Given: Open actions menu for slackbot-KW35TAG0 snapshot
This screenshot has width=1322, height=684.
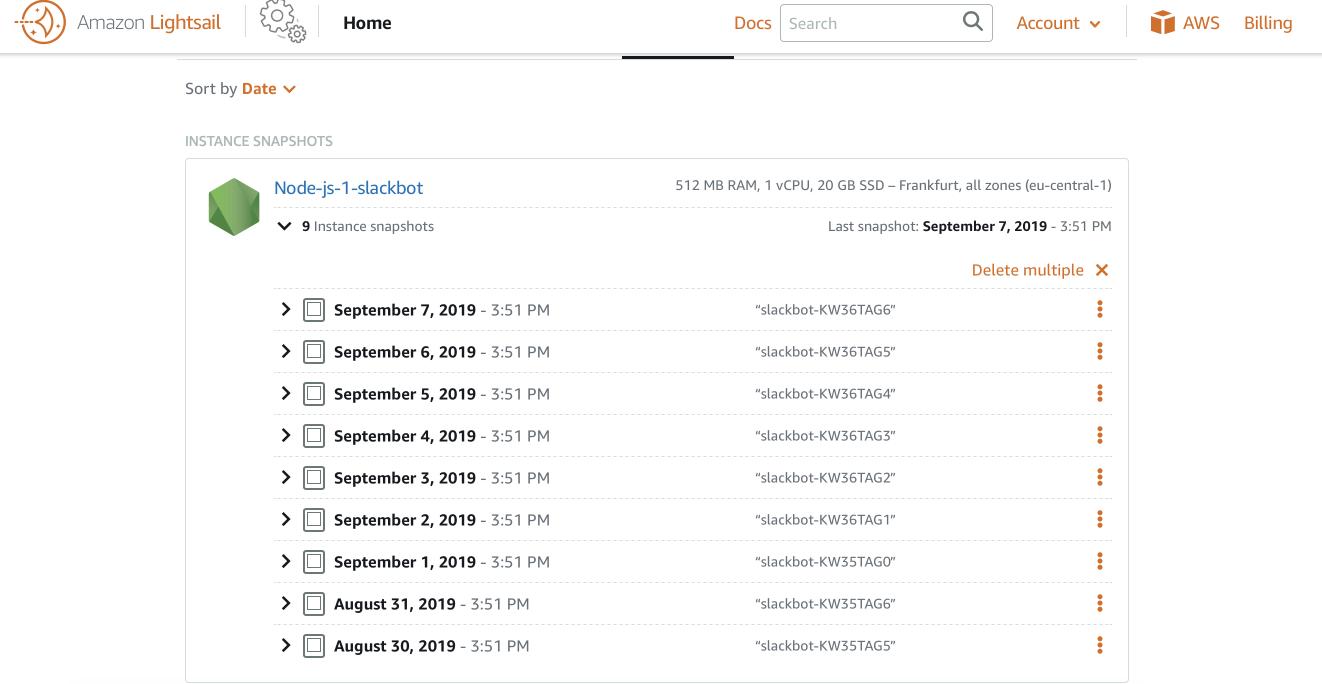Looking at the screenshot, I should 1100,562.
